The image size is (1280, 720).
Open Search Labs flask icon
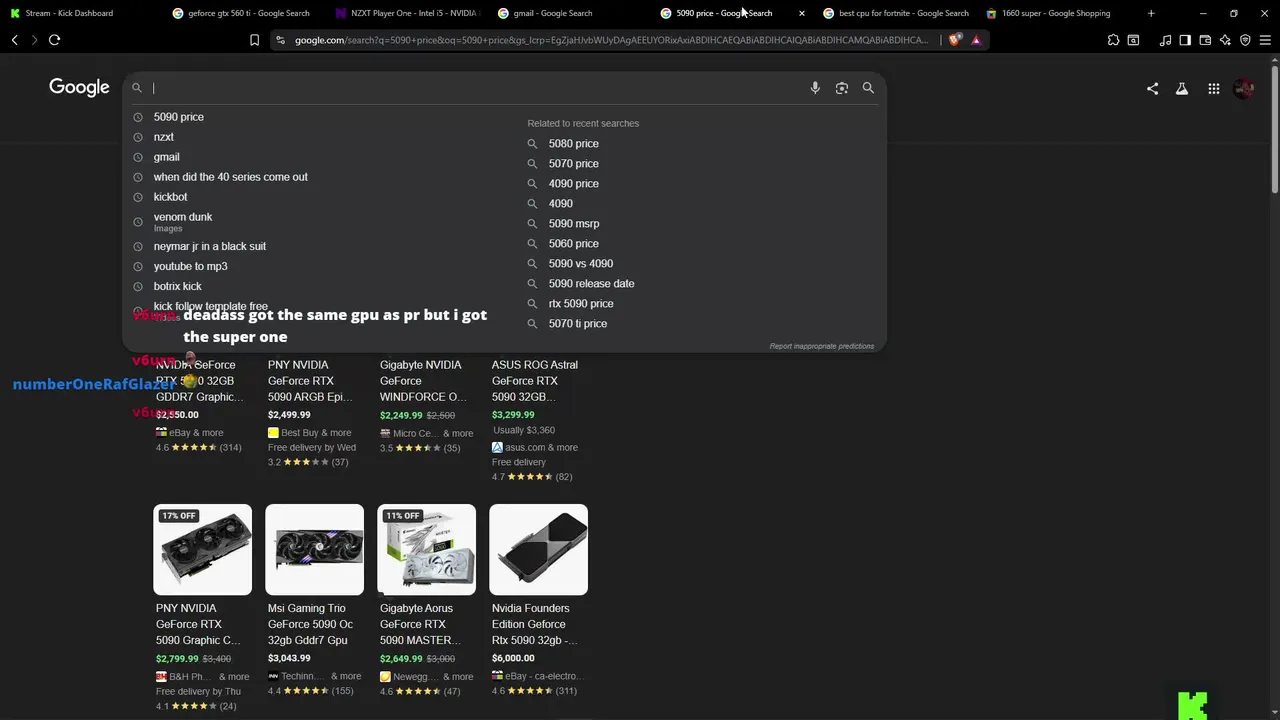(x=1181, y=88)
